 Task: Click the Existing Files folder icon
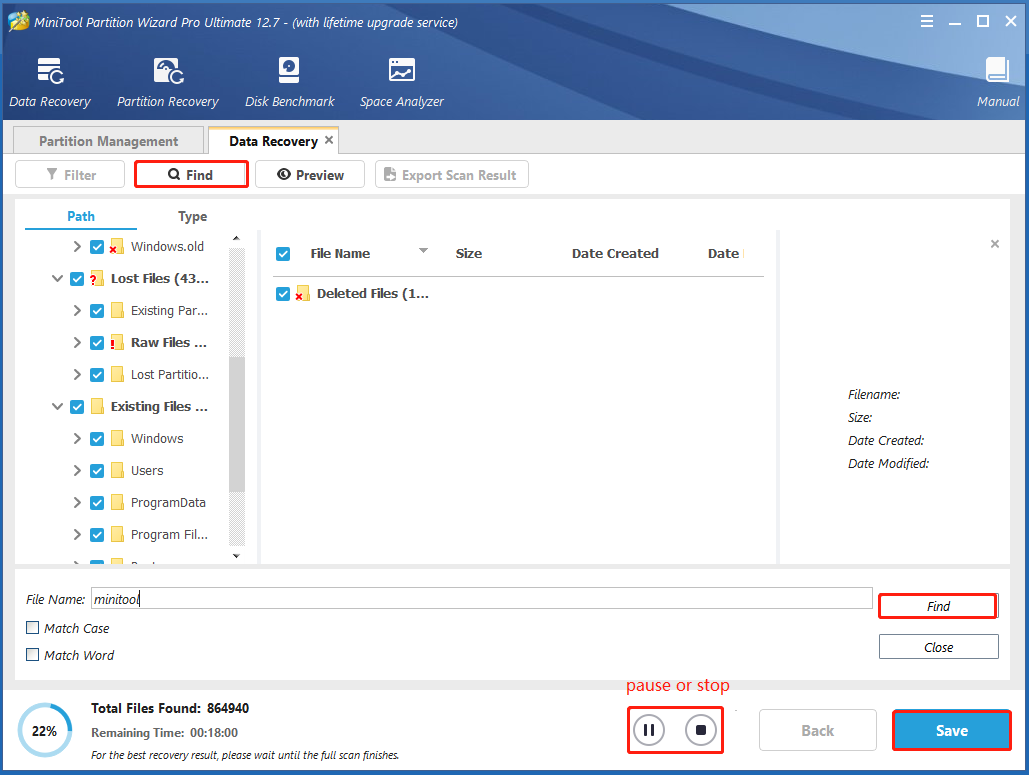[x=97, y=407]
